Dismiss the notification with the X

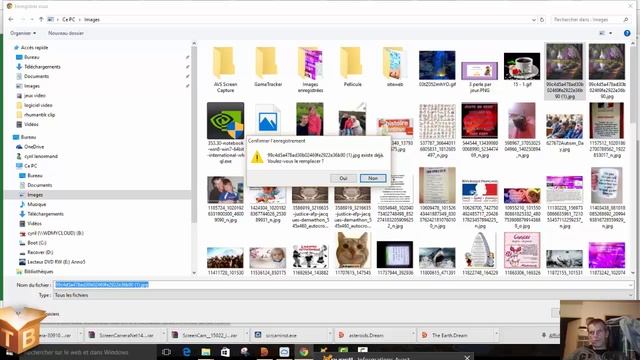[x=467, y=358]
